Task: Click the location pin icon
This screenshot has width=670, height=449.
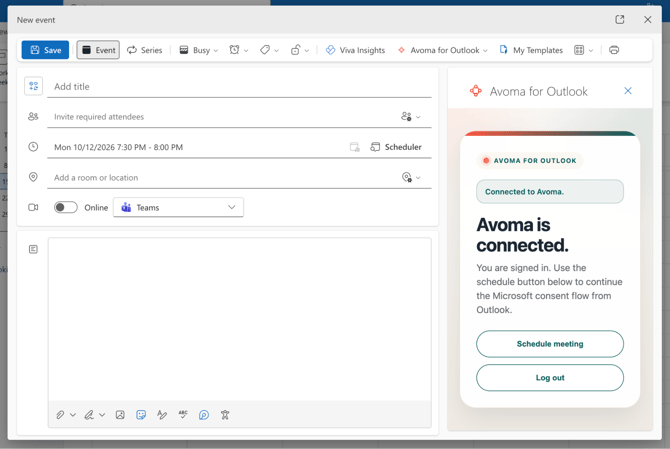Action: pyautogui.click(x=33, y=177)
